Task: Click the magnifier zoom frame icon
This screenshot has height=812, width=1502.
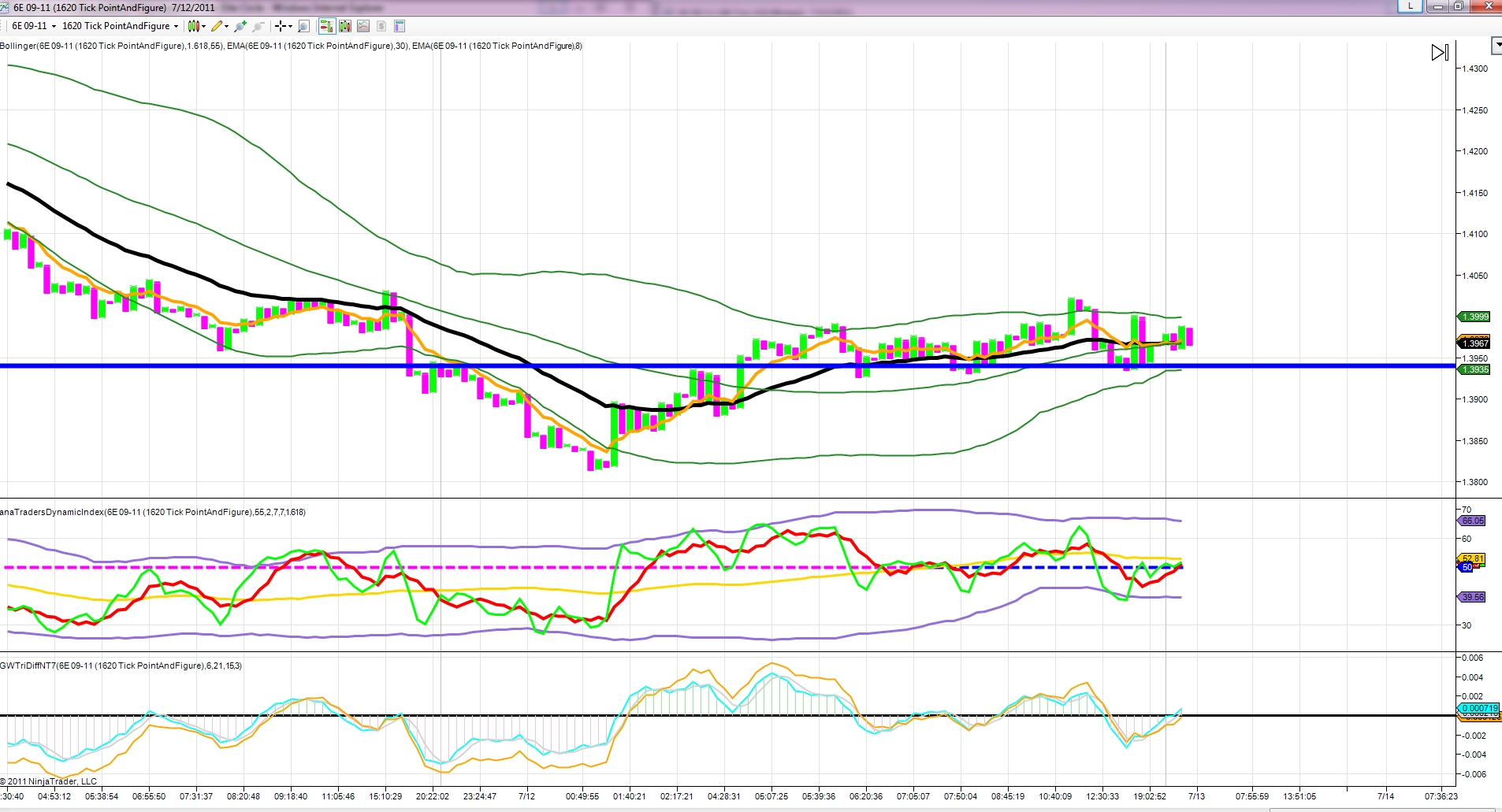Action: coord(303,26)
